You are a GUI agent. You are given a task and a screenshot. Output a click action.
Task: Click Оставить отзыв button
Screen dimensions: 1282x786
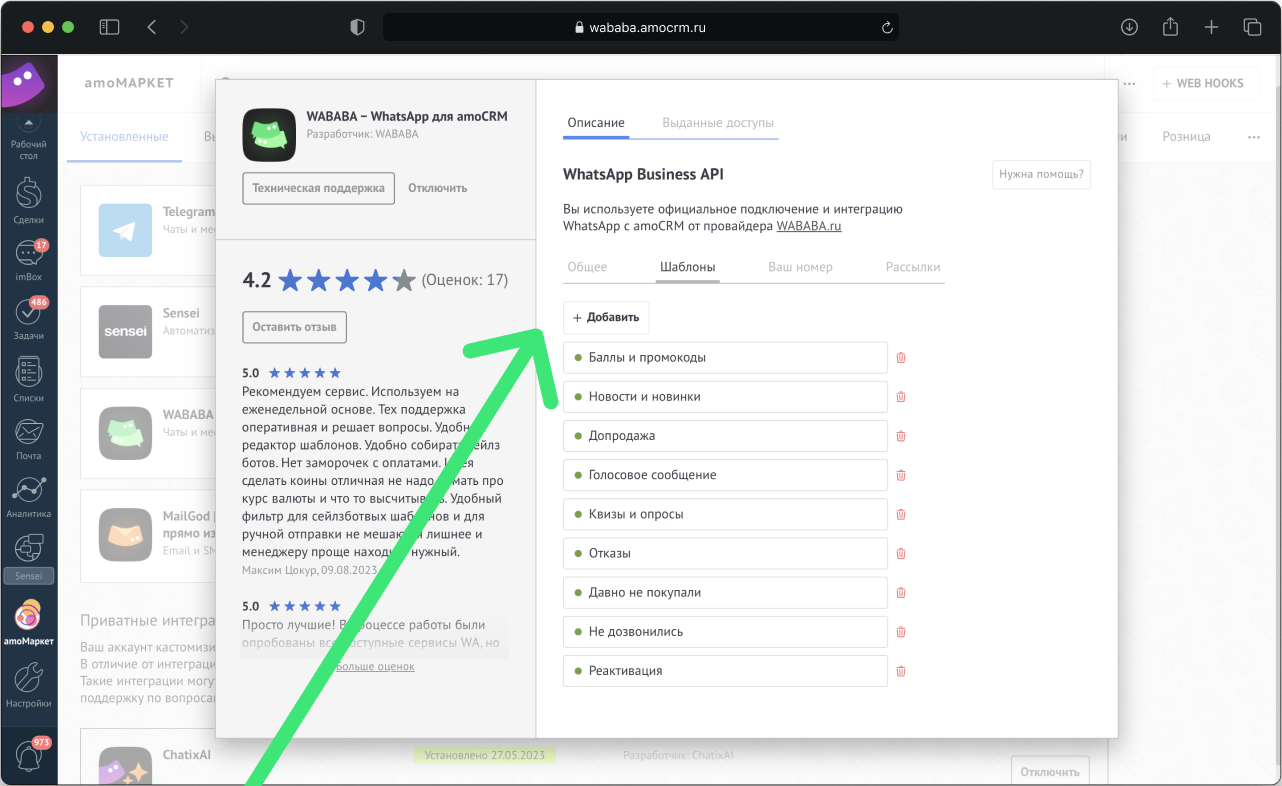[294, 327]
